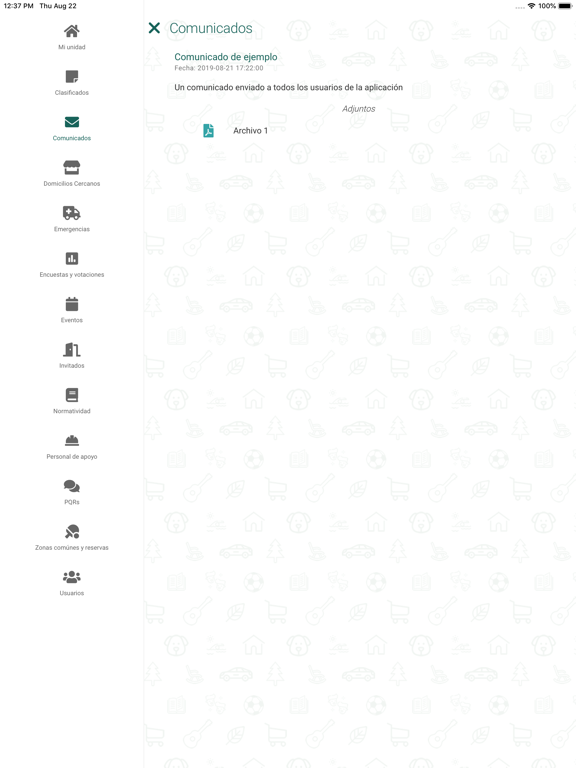Tap the Emergencias menu label

pyautogui.click(x=72, y=229)
